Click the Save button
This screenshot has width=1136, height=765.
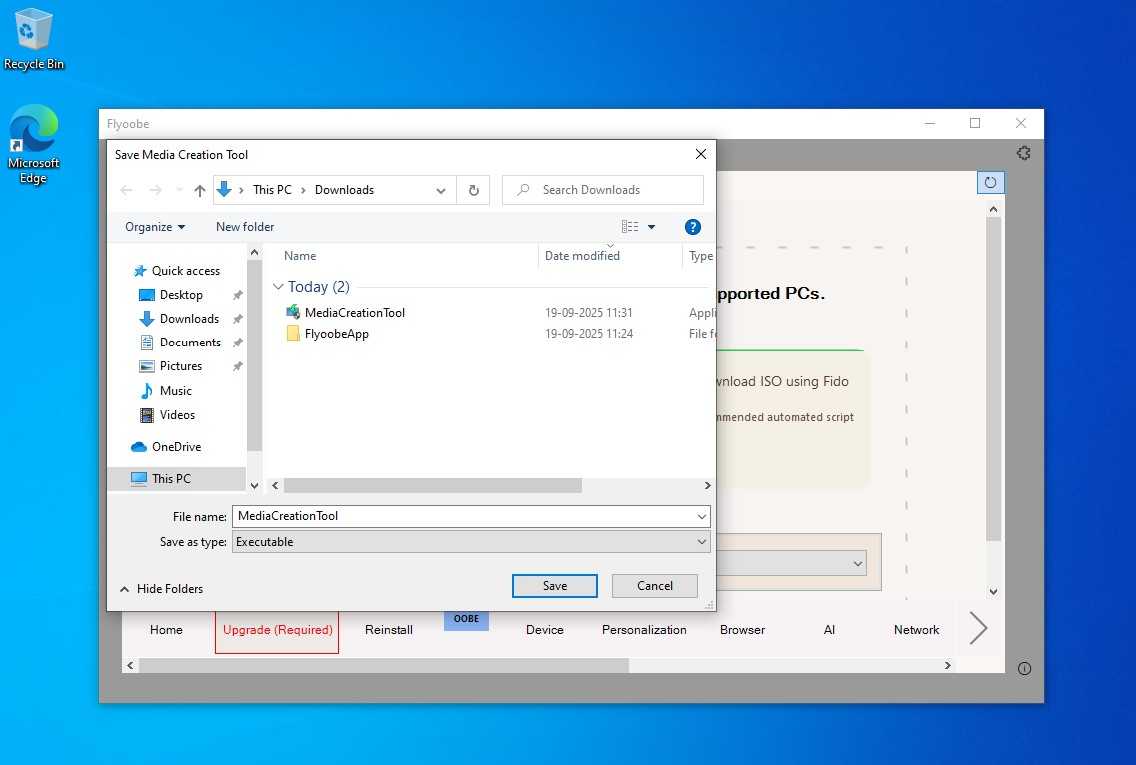tap(554, 585)
